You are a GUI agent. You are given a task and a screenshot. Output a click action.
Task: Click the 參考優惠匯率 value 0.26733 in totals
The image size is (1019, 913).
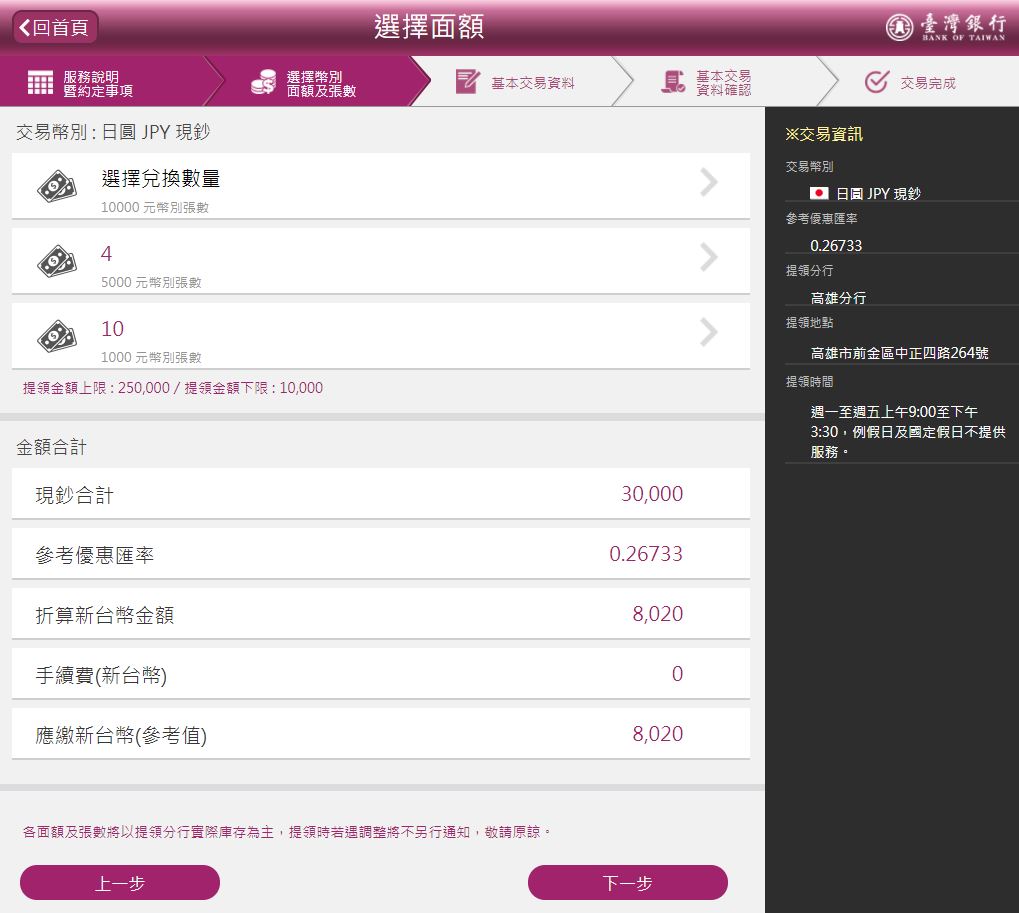[646, 554]
